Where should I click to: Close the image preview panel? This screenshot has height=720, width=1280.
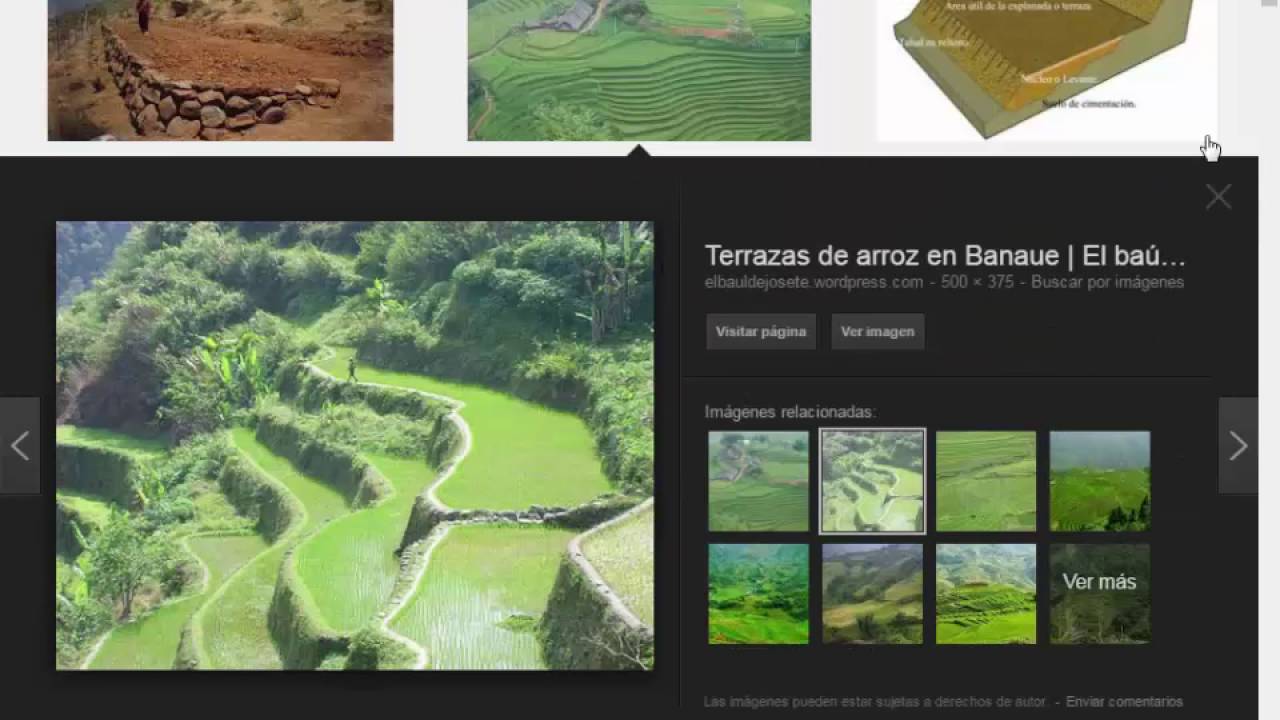click(x=1218, y=197)
